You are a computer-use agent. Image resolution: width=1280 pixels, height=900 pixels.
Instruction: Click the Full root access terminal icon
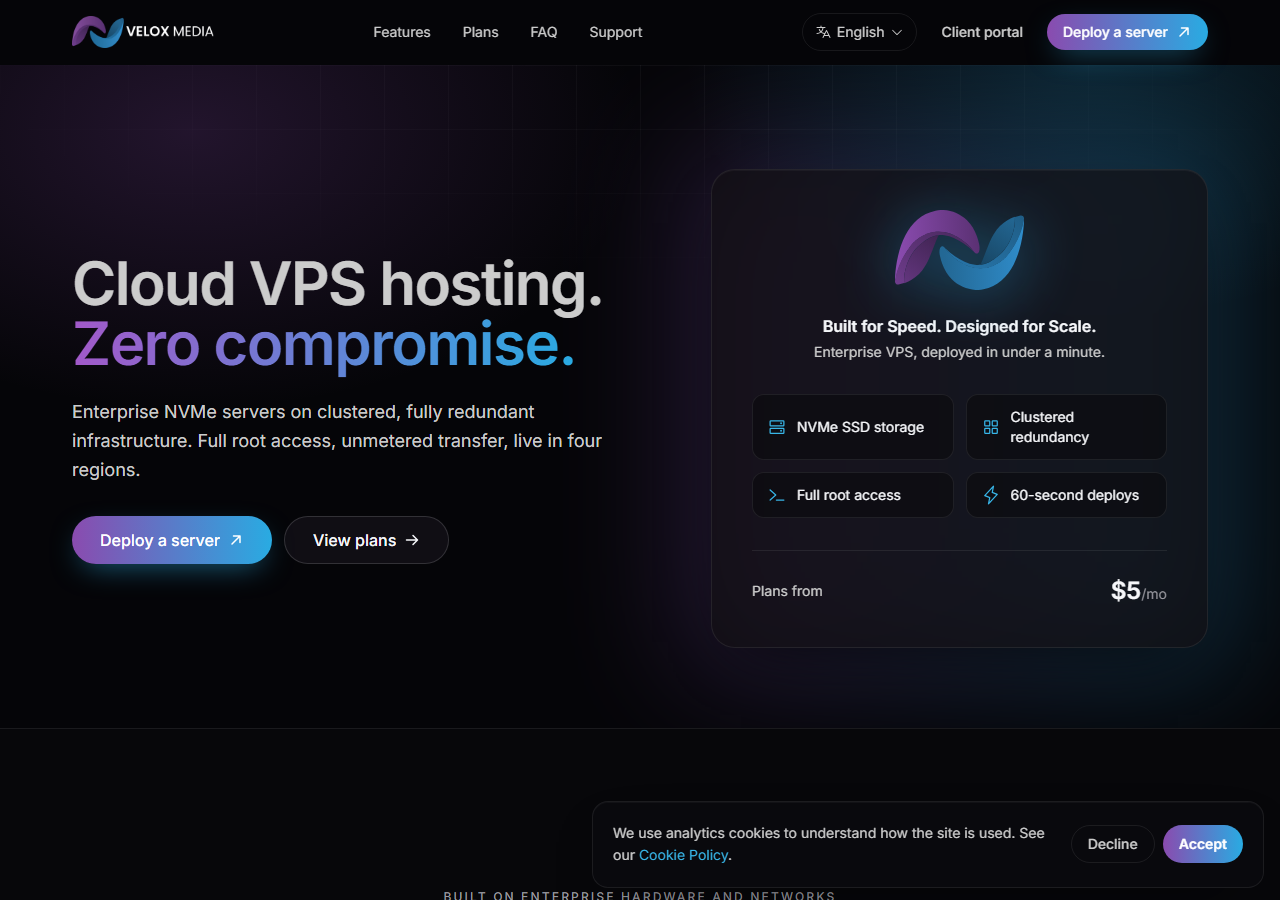coord(777,495)
